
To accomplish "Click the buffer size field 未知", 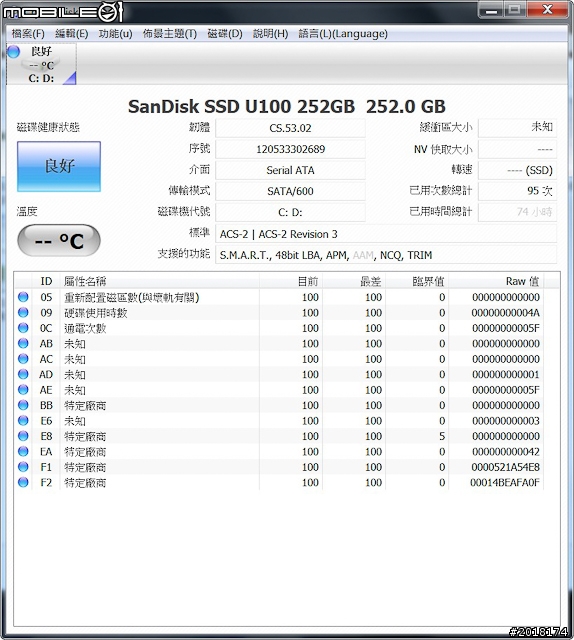I will click(517, 128).
